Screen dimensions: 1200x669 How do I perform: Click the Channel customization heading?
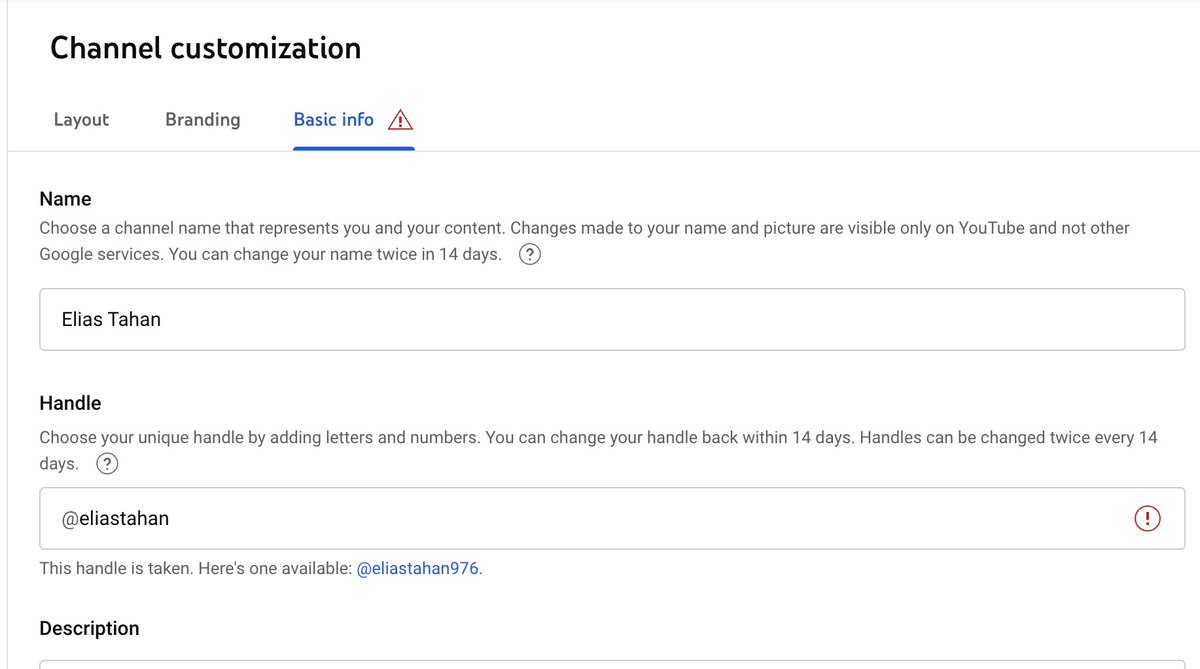(205, 48)
